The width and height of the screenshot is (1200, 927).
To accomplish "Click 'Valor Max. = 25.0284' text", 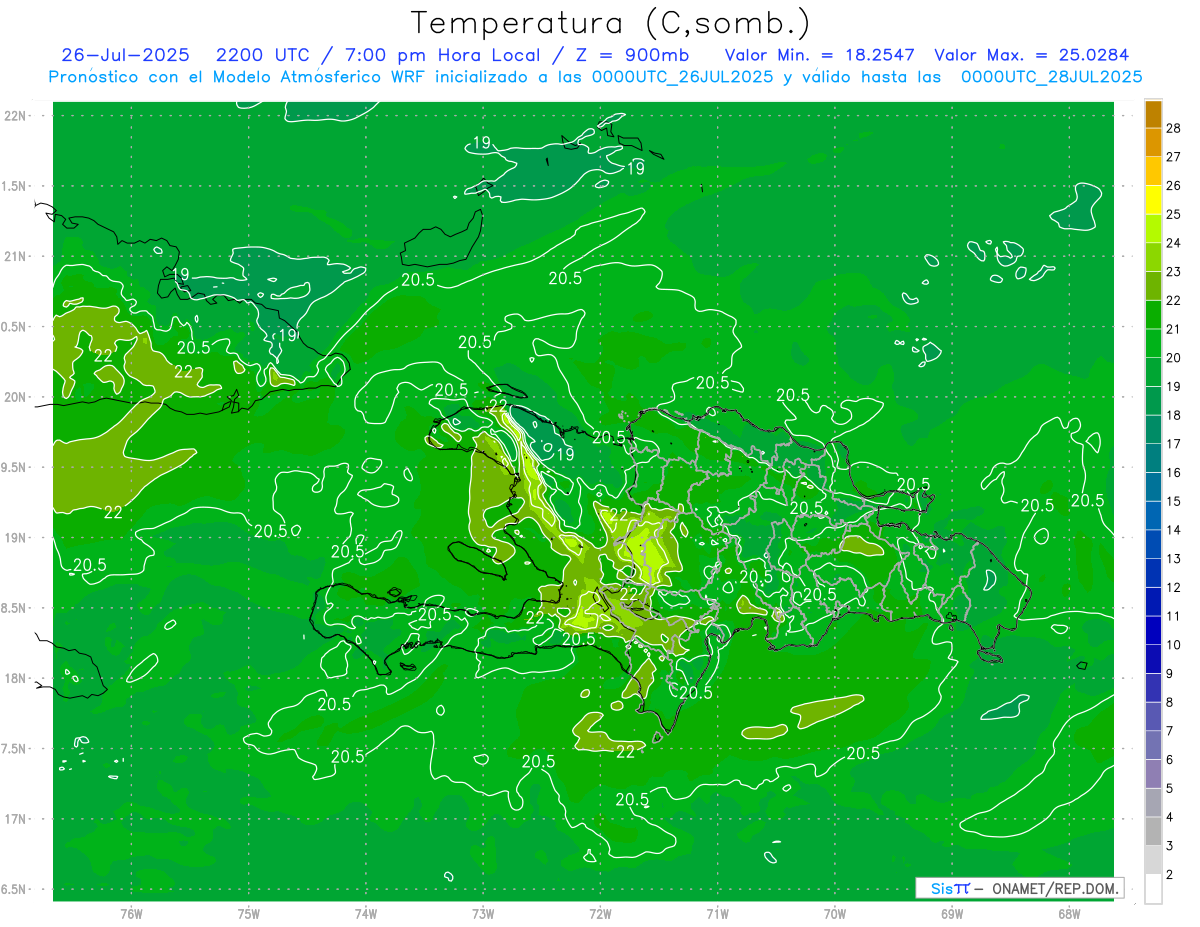I will tap(1031, 55).
